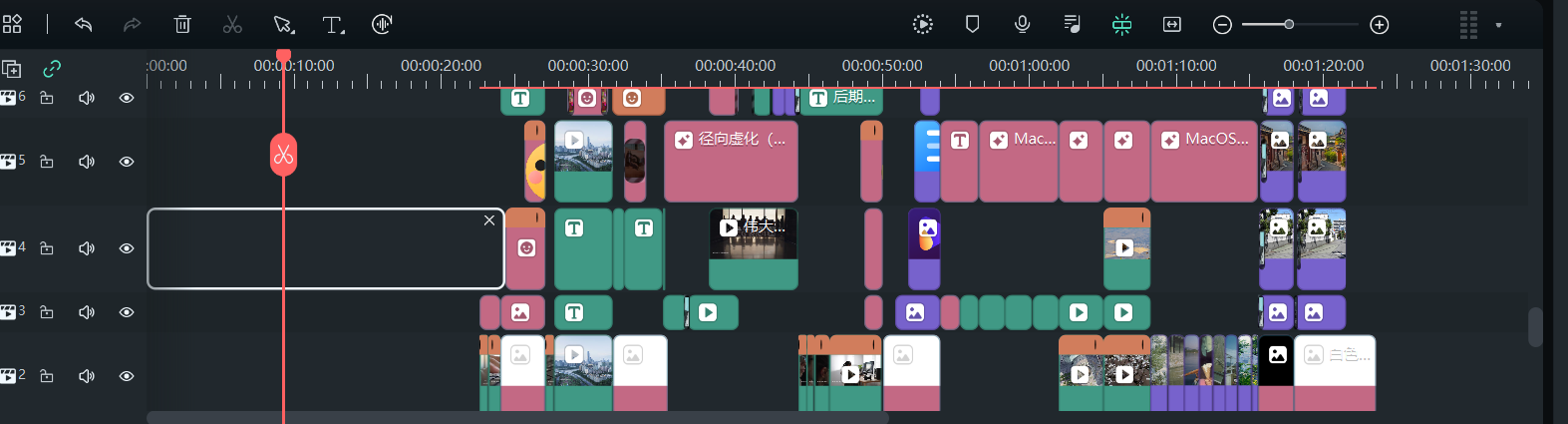This screenshot has width=1568, height=424.
Task: Close the empty selection box with X
Action: click(489, 220)
